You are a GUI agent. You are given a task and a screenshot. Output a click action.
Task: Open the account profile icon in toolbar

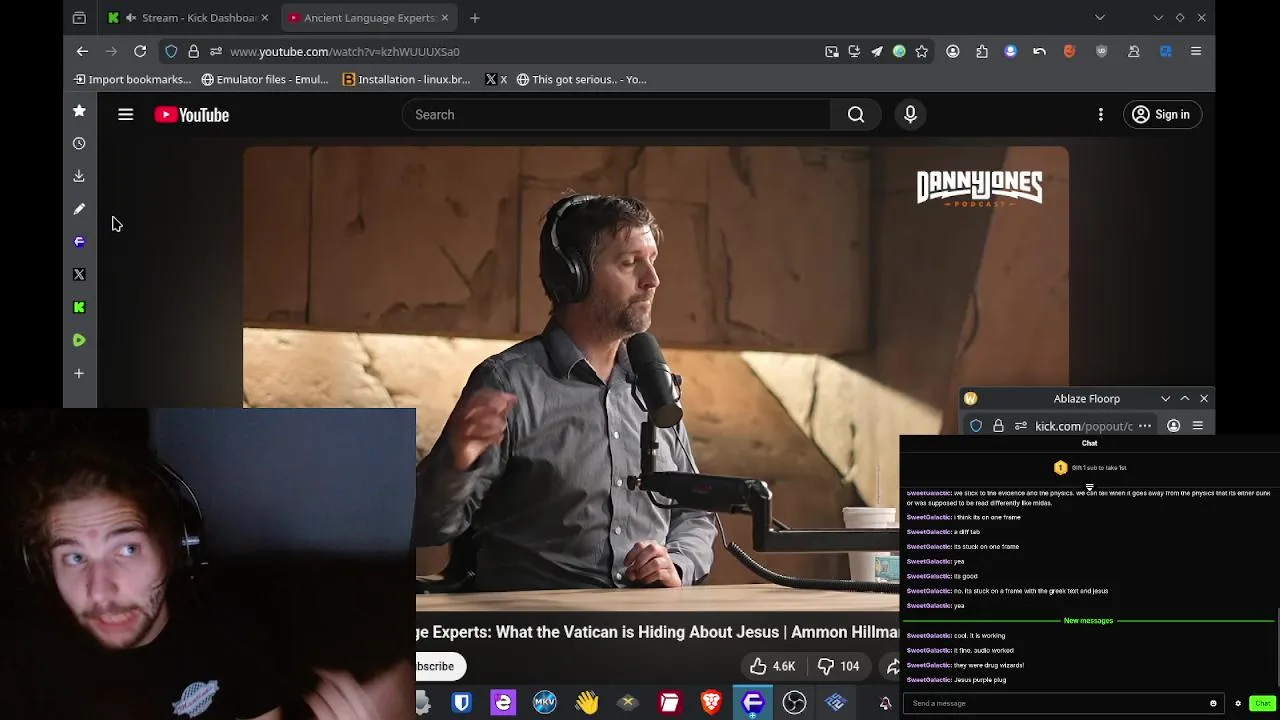[953, 51]
